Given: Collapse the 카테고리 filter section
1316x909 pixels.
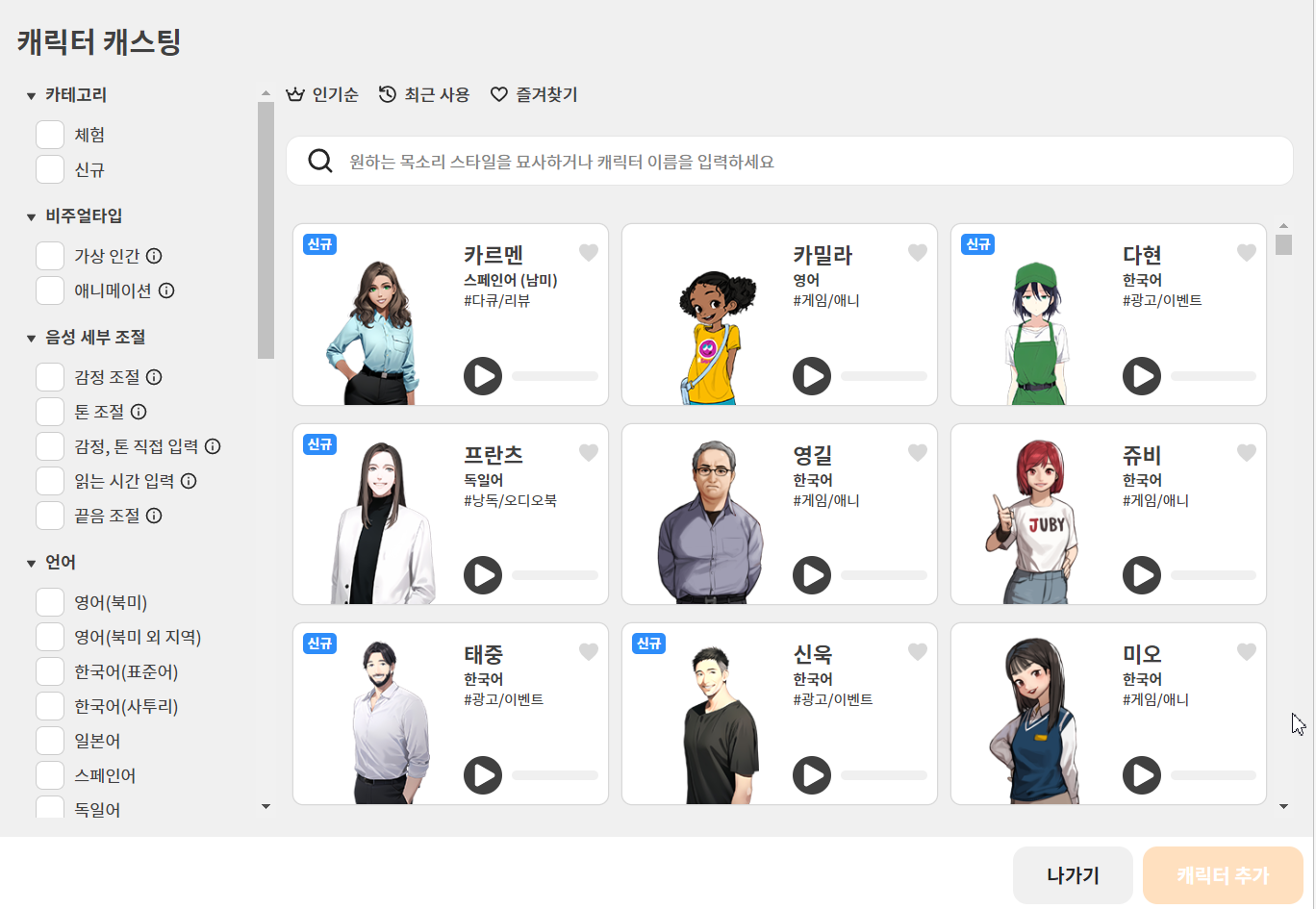Looking at the screenshot, I should click(x=32, y=93).
